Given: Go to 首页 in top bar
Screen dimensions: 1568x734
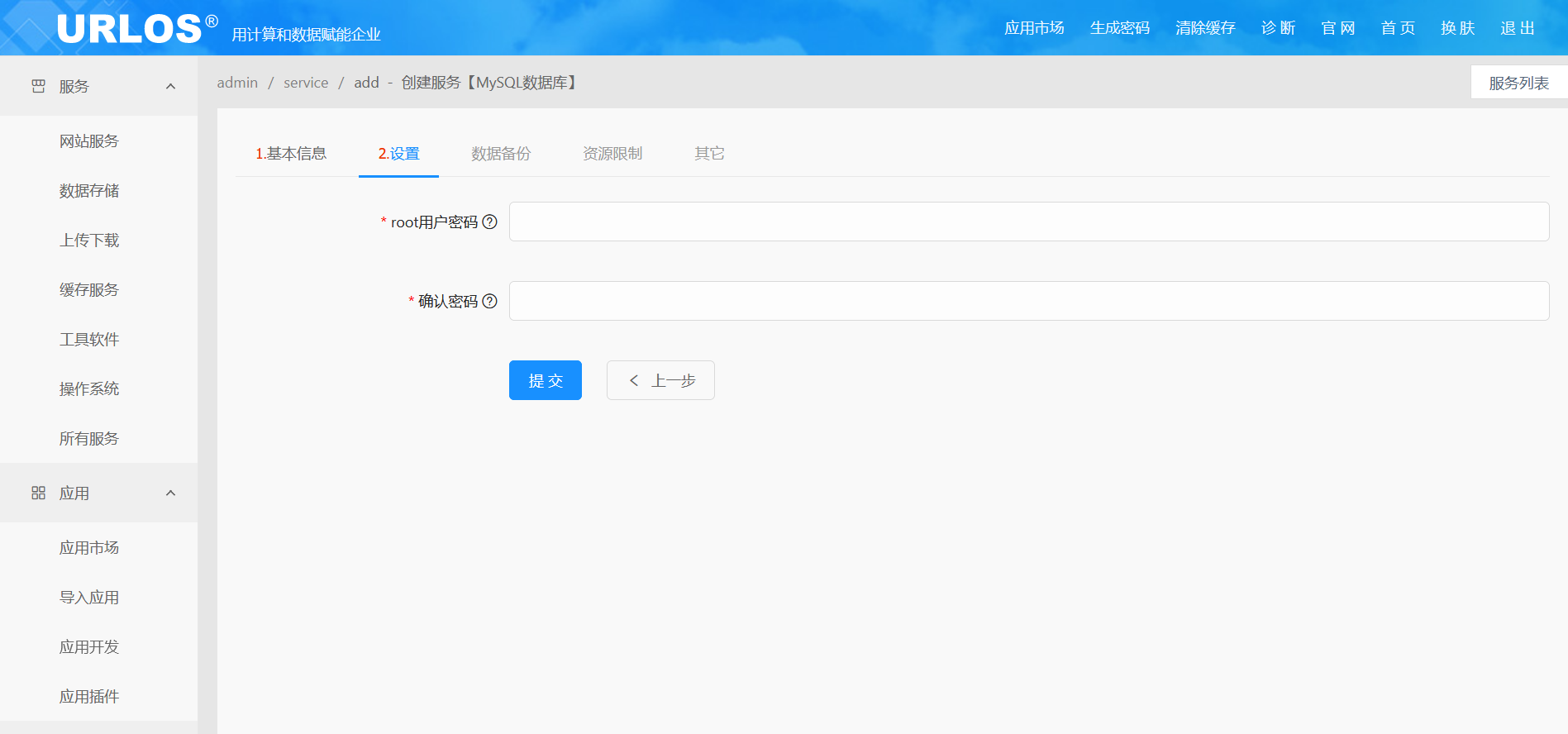Looking at the screenshot, I should tap(1398, 28).
